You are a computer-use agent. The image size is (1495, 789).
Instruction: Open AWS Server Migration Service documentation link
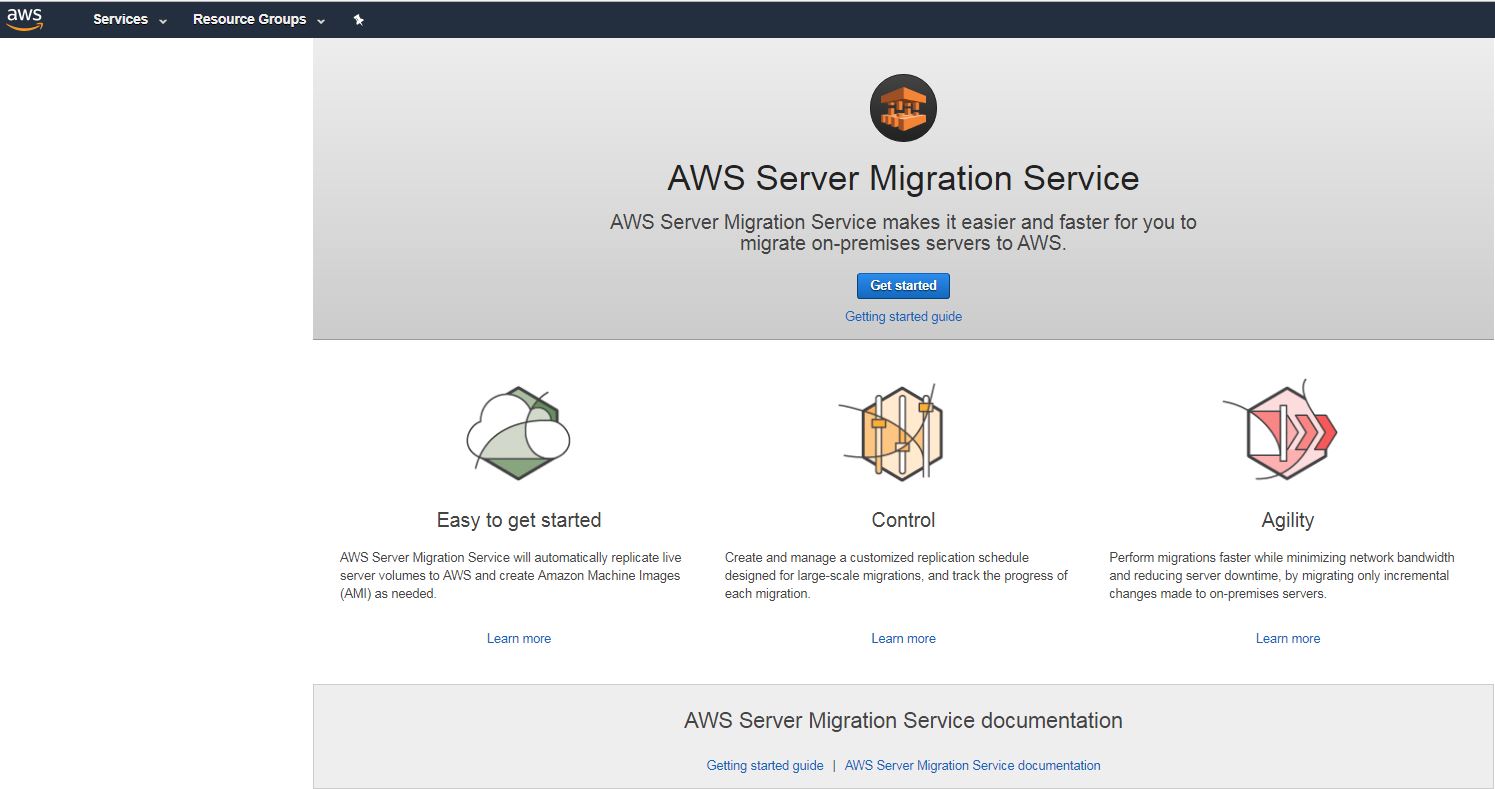pos(972,765)
